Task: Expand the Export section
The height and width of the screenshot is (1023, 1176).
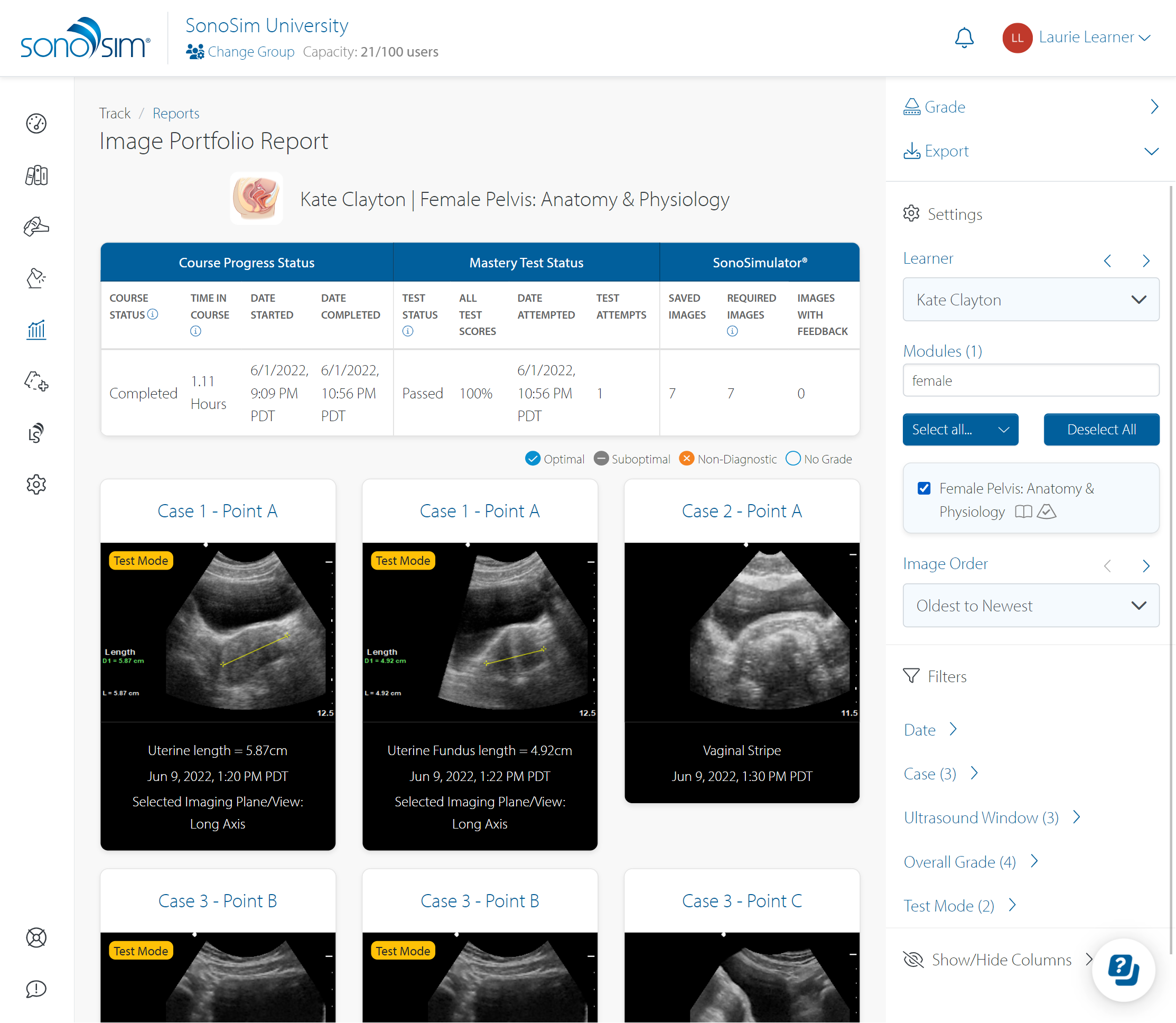Action: (x=1031, y=151)
